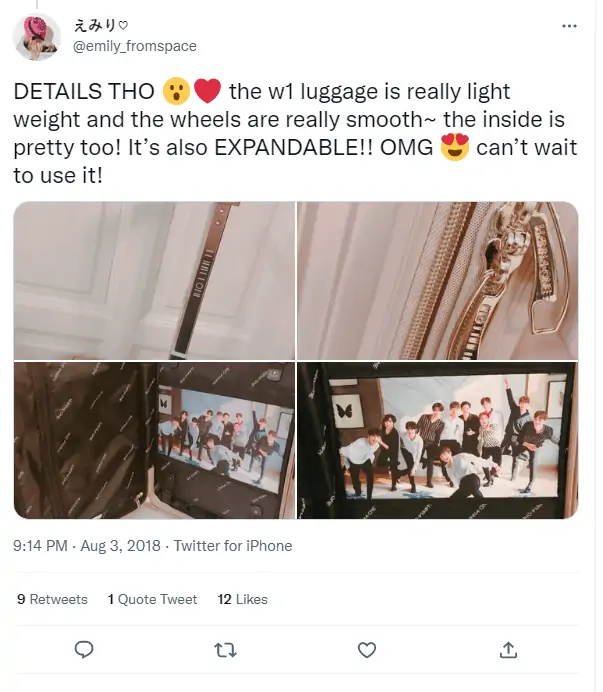Show the 1 Quote Tweet list
The width and height of the screenshot is (603, 692).
pyautogui.click(x=152, y=599)
